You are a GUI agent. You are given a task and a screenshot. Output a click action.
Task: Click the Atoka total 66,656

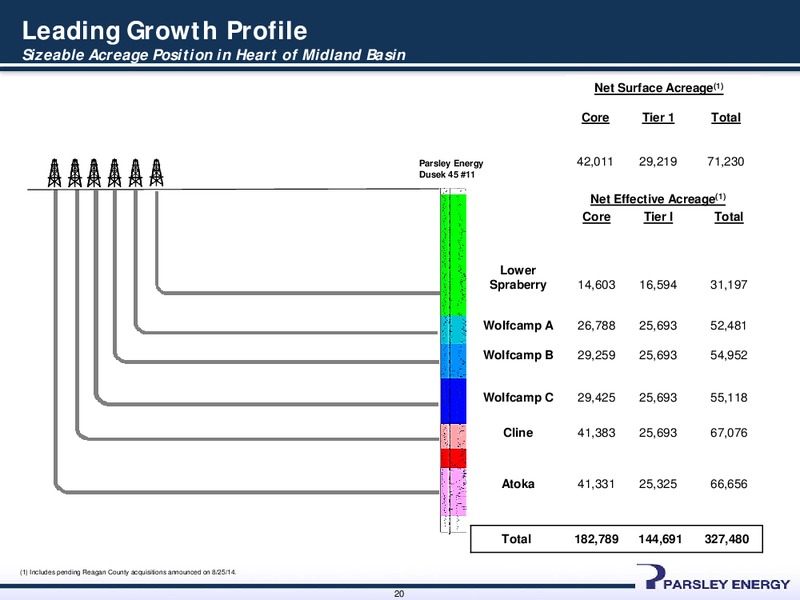(729, 484)
